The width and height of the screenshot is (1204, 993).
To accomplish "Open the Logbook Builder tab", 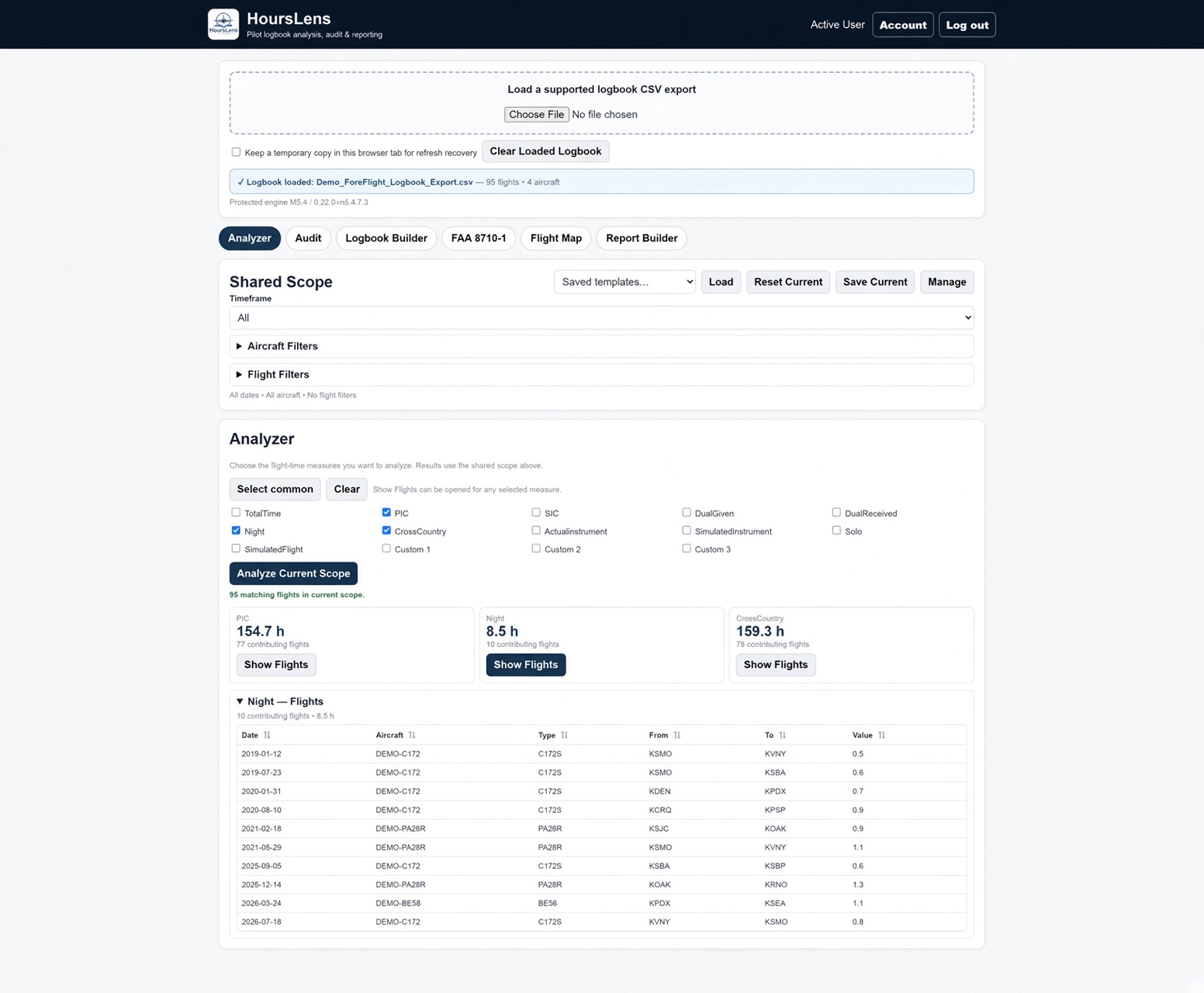I will (x=386, y=238).
